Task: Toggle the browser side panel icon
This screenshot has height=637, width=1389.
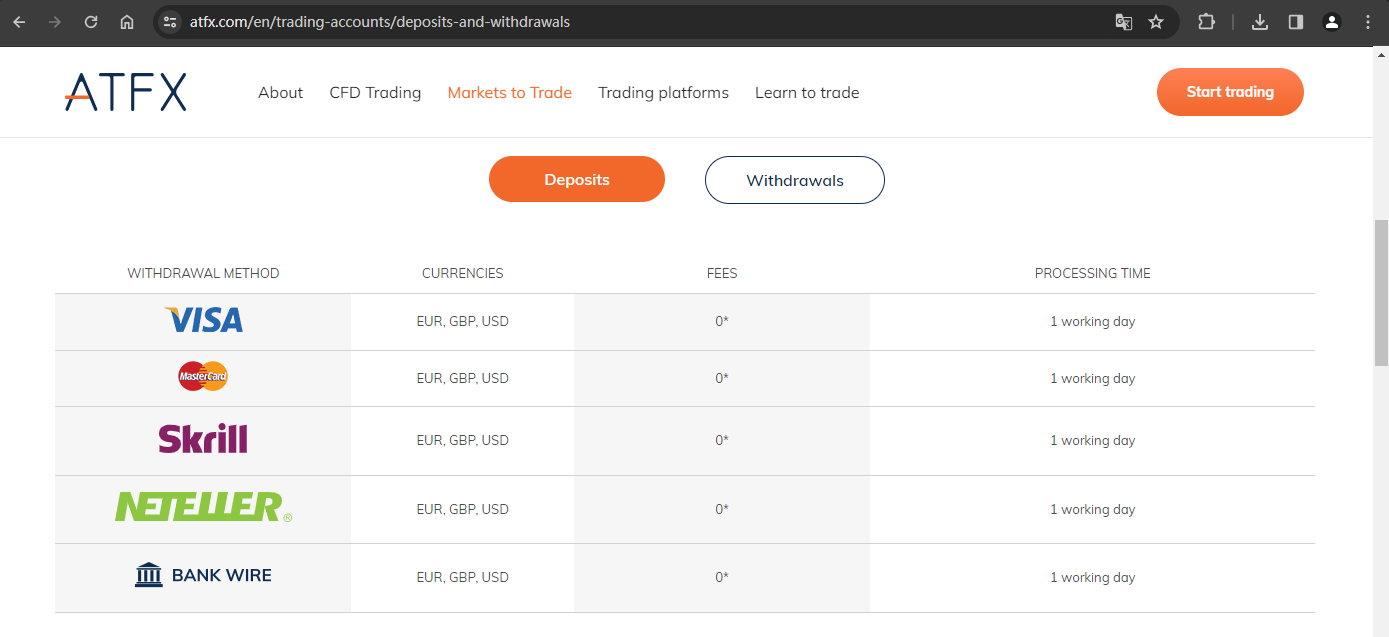Action: point(1296,22)
